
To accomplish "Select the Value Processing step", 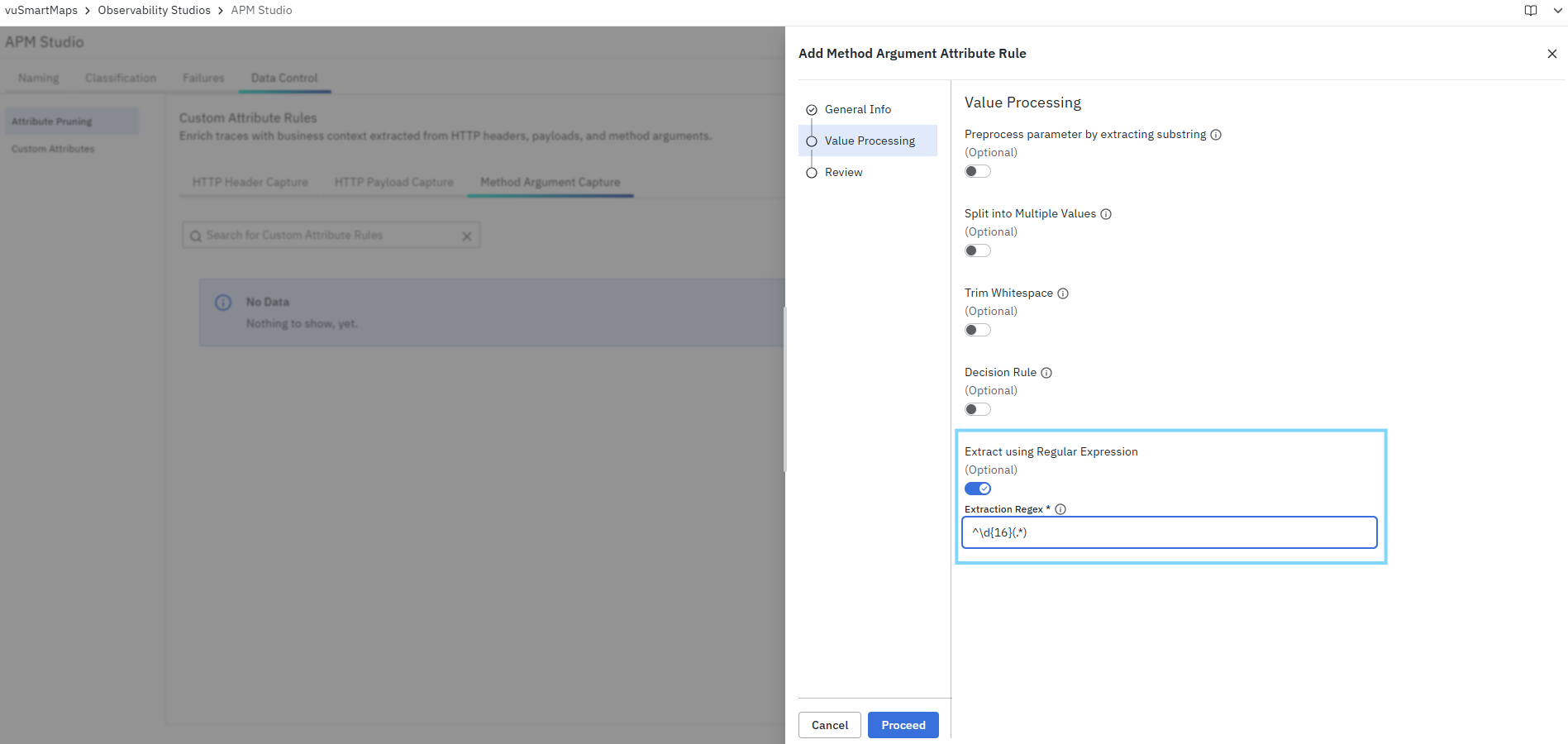I will [868, 141].
